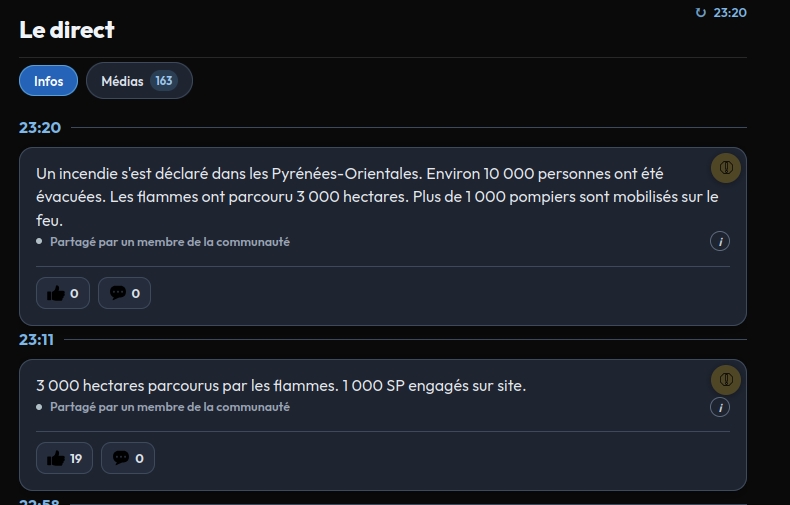The width and height of the screenshot is (790, 505).
Task: Click the 23:20 timeline marker
Action: tap(40, 128)
